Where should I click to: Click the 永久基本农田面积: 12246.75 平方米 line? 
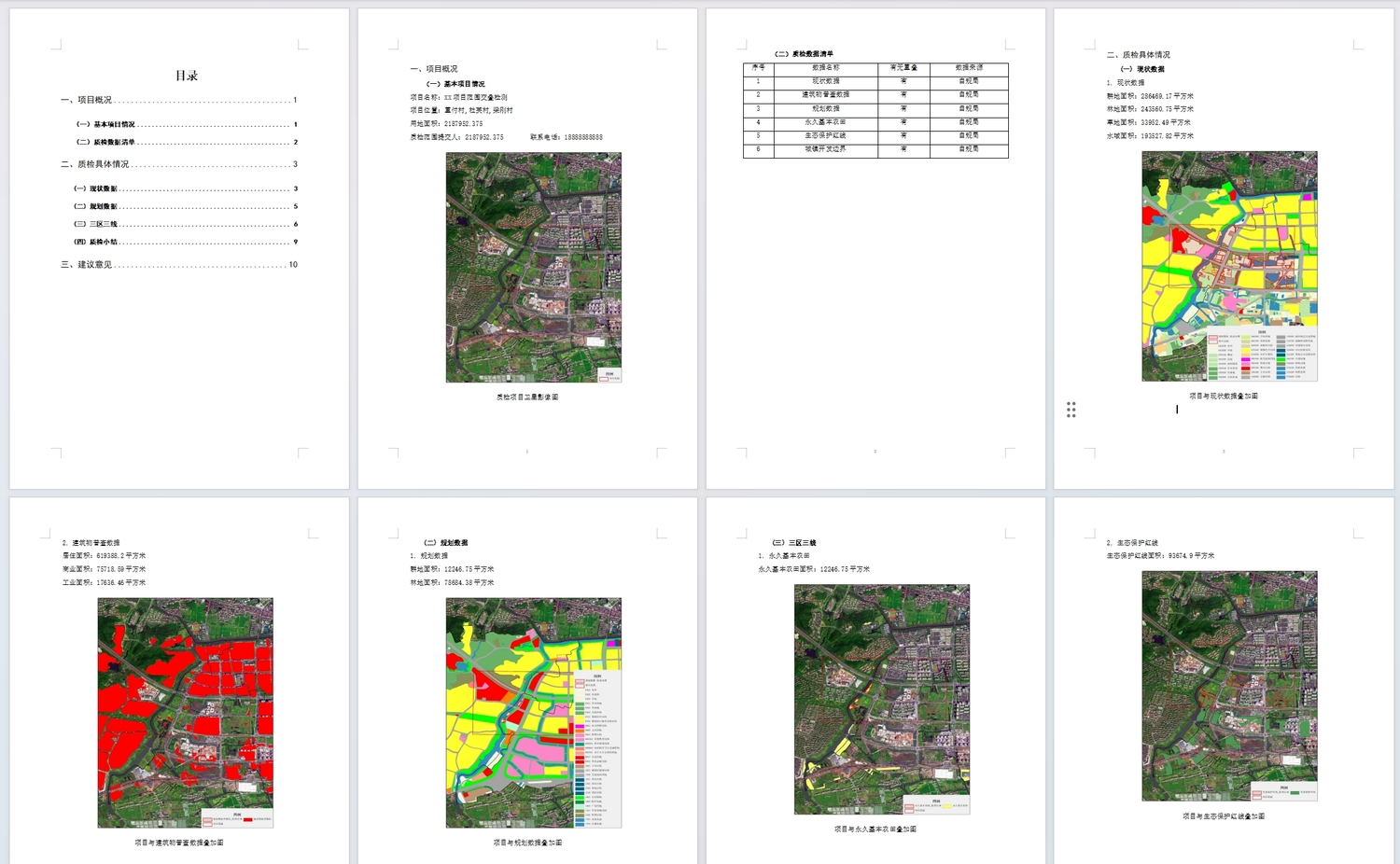tap(814, 569)
